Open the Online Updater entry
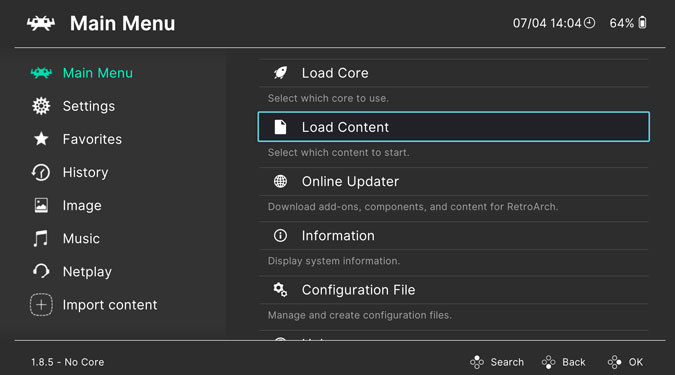Viewport: 675px width, 375px height. pos(454,181)
